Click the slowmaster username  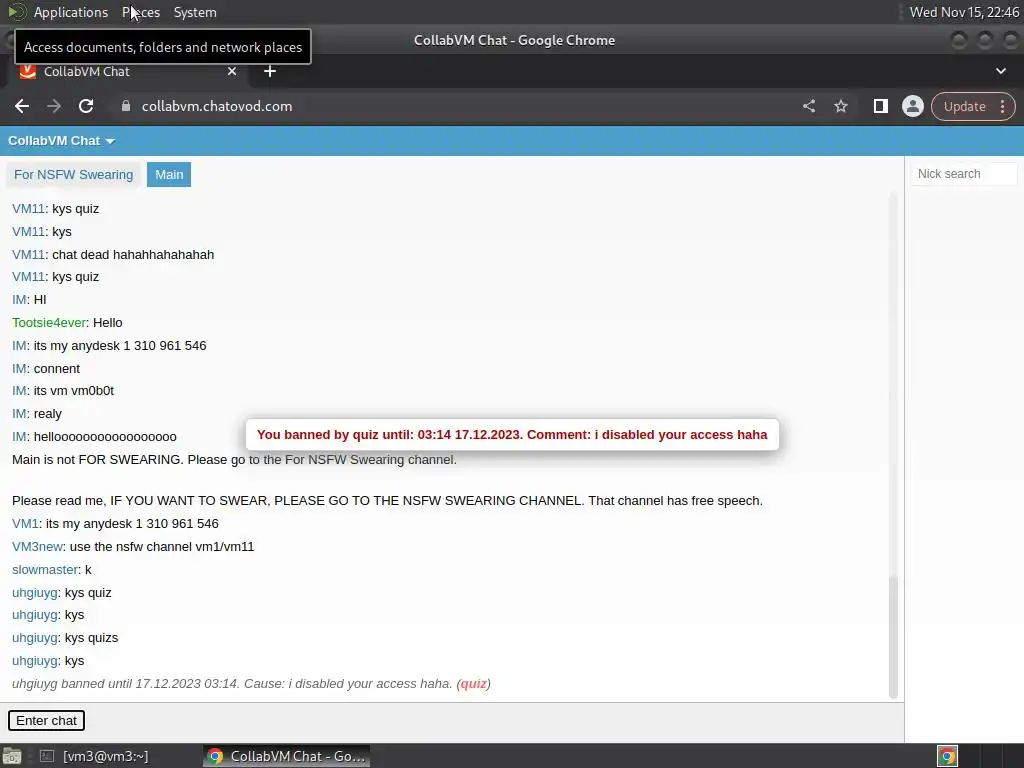coord(44,569)
